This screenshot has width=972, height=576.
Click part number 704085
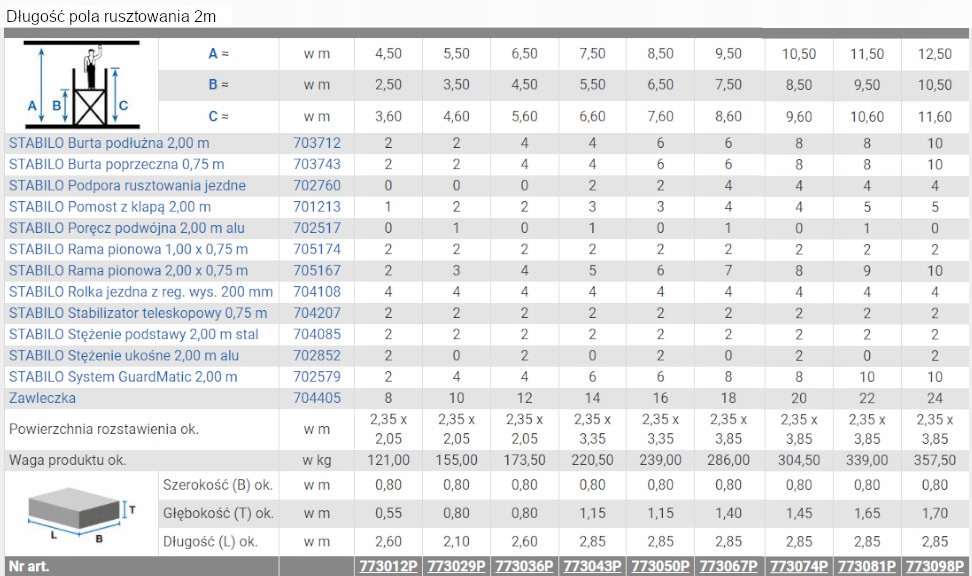[317, 334]
